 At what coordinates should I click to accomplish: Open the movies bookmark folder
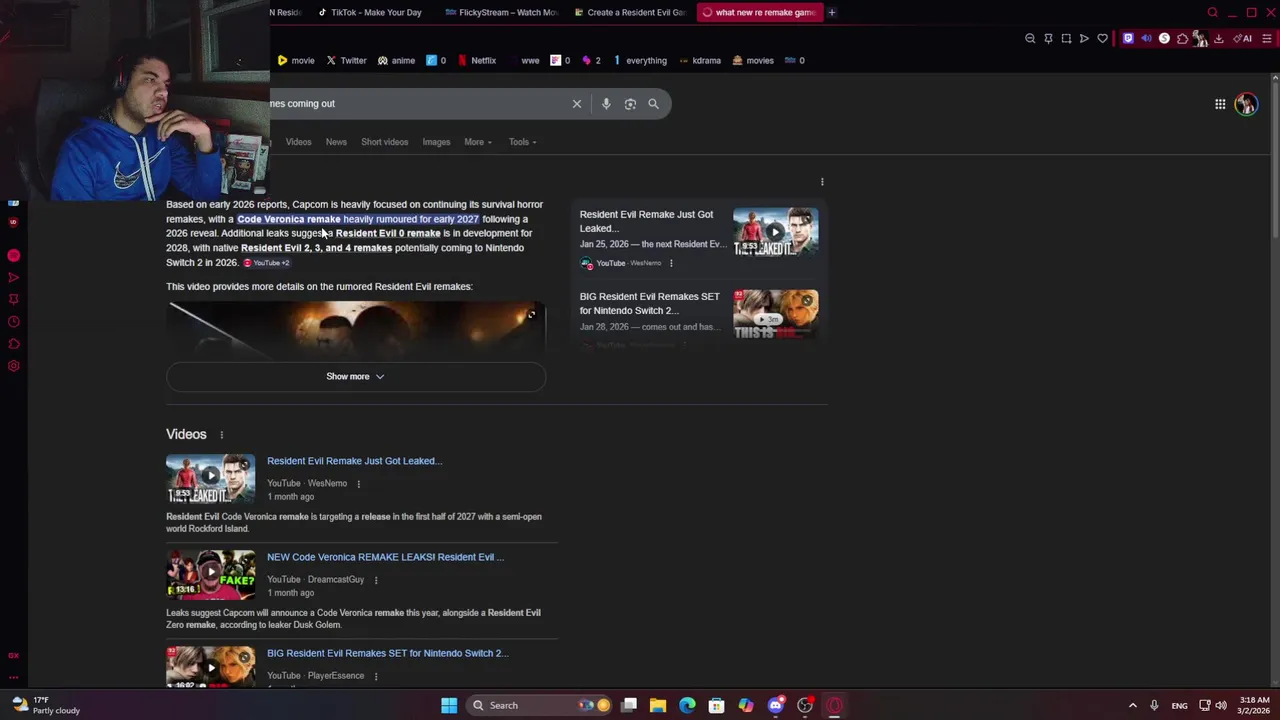(x=753, y=61)
